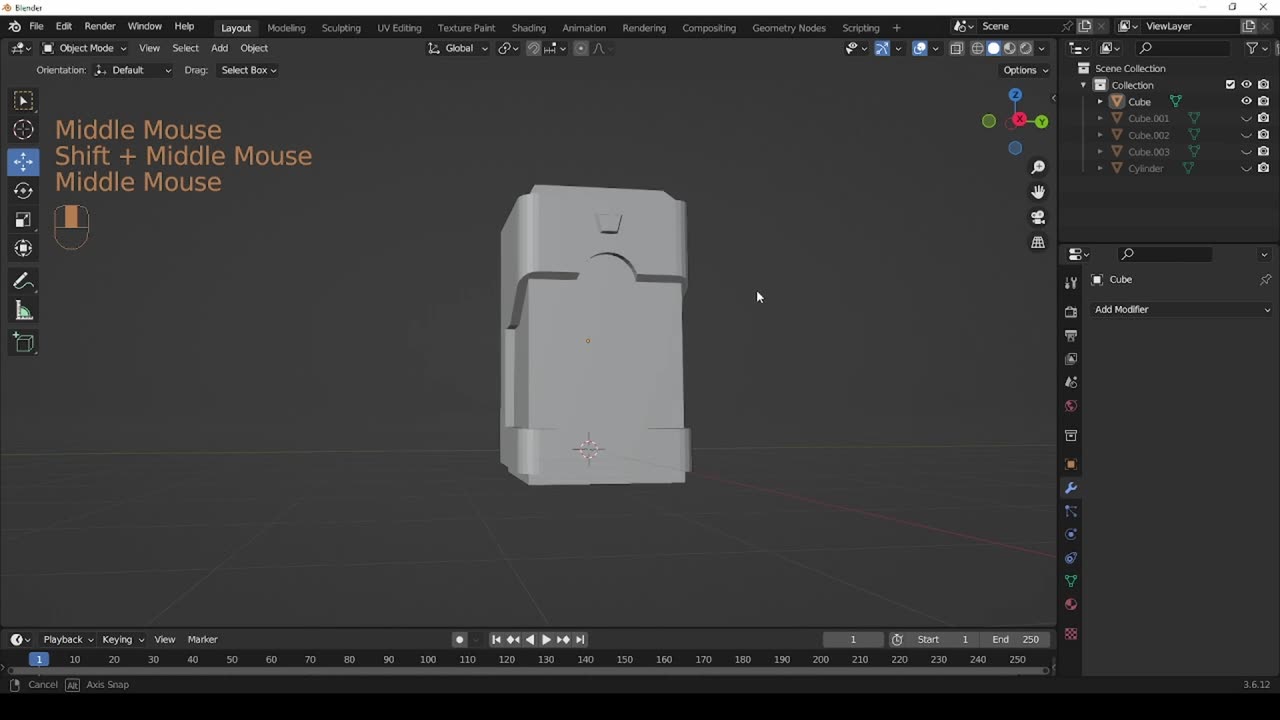
Task: Choose the Move tool
Action: (x=23, y=161)
